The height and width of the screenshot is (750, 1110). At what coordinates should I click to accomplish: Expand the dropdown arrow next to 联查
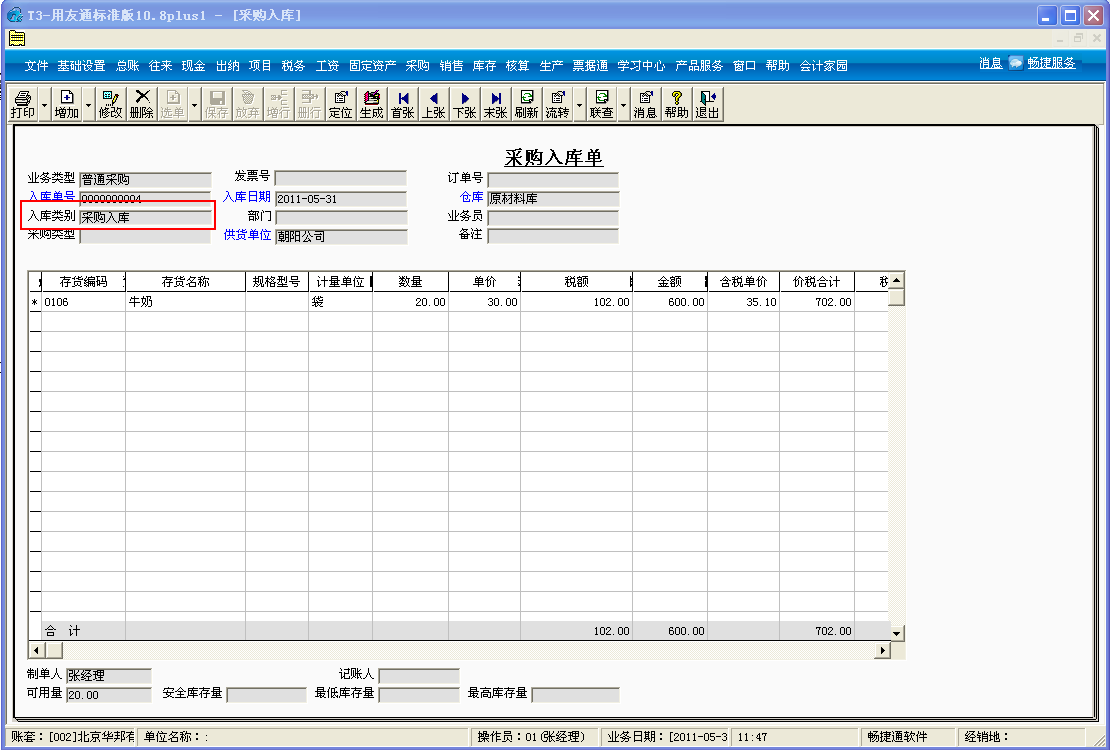click(623, 104)
